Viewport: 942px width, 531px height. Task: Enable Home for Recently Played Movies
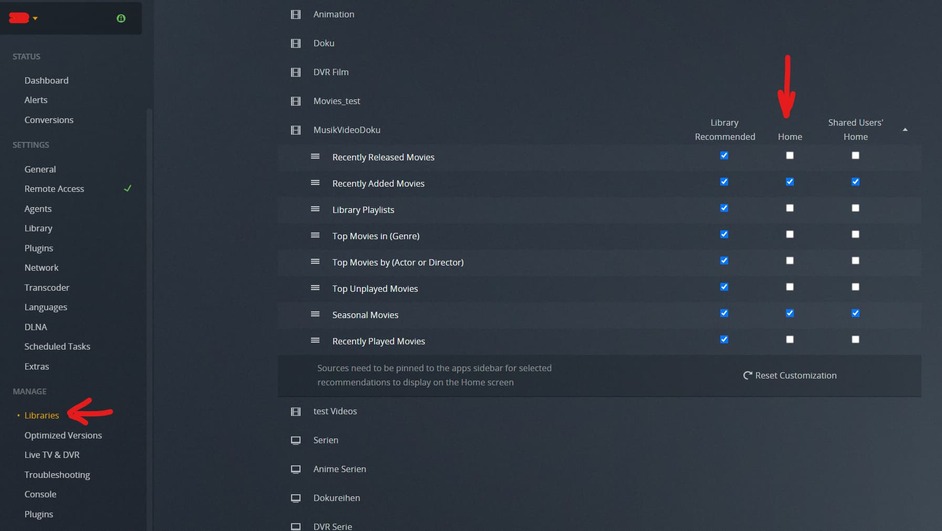(789, 339)
